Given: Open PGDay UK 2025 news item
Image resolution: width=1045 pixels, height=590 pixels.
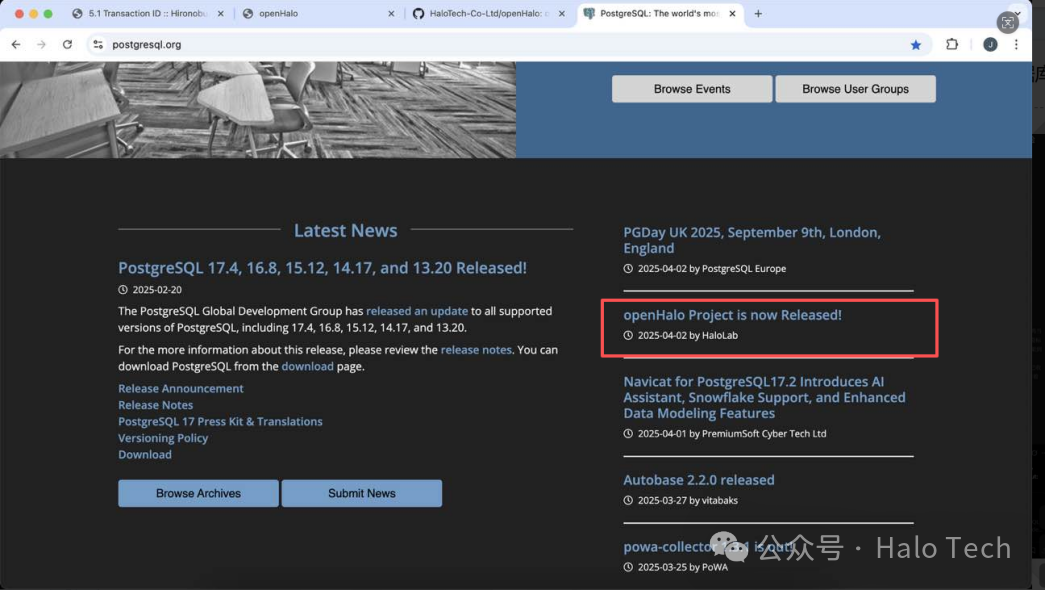Looking at the screenshot, I should (x=752, y=240).
